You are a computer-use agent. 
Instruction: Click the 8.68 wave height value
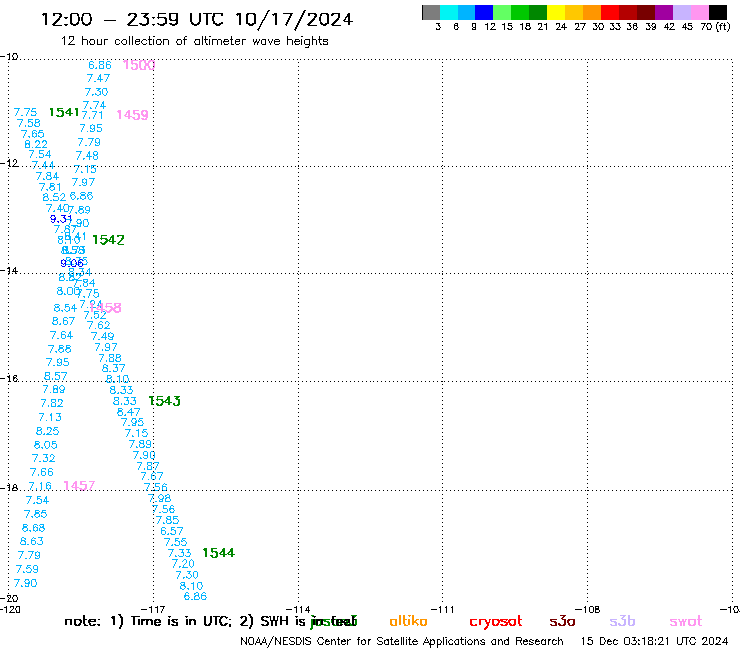34,528
